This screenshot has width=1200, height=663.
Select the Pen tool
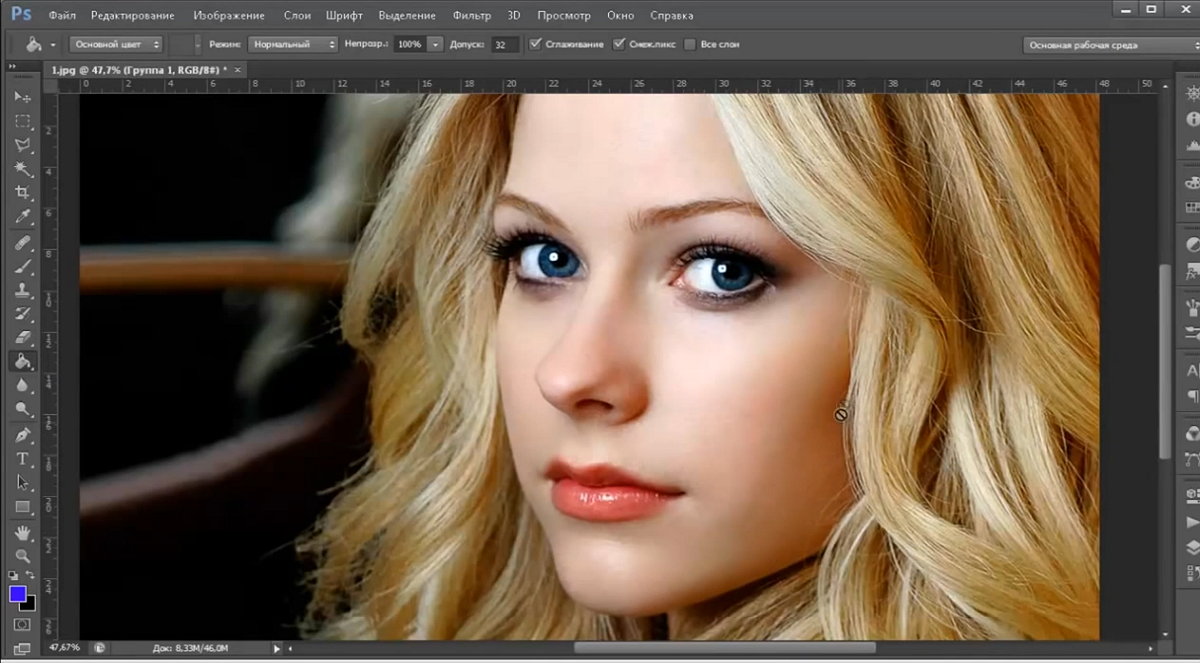coord(22,435)
